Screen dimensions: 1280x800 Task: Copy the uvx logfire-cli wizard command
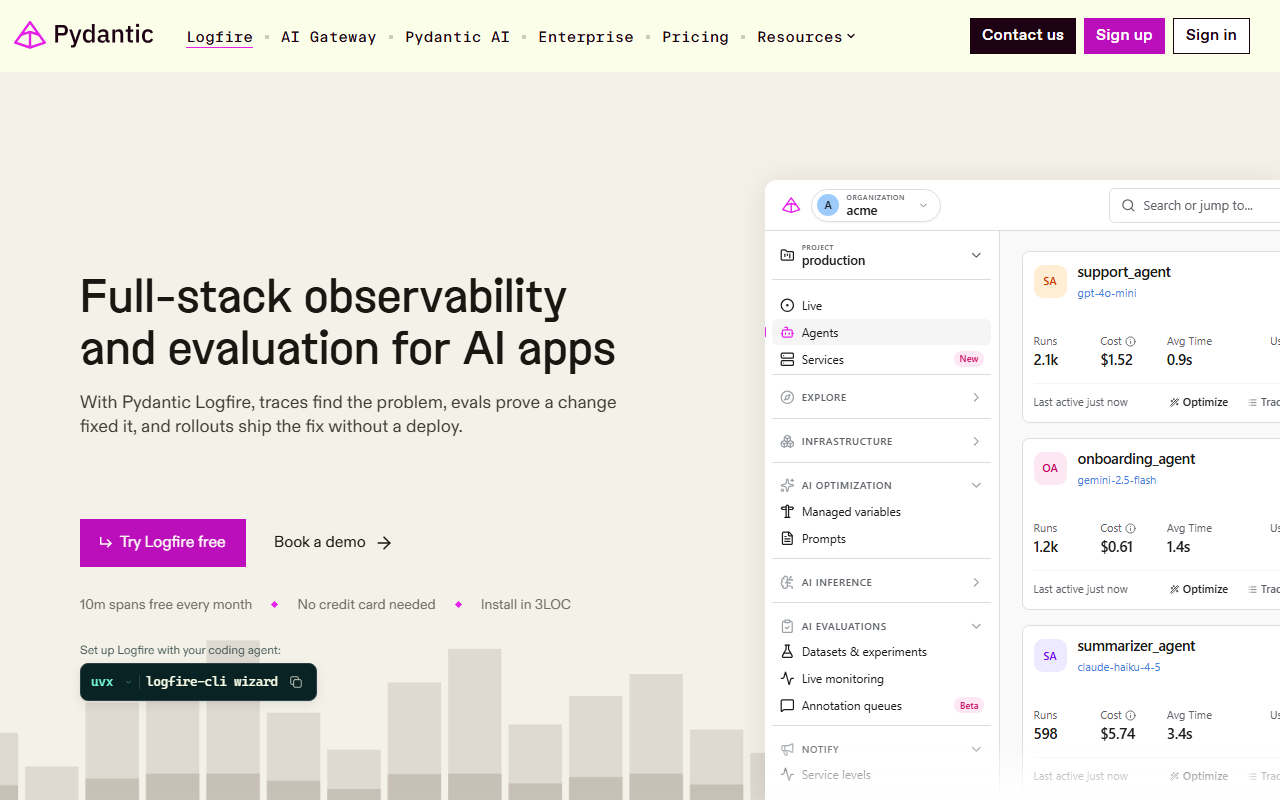[x=296, y=682]
